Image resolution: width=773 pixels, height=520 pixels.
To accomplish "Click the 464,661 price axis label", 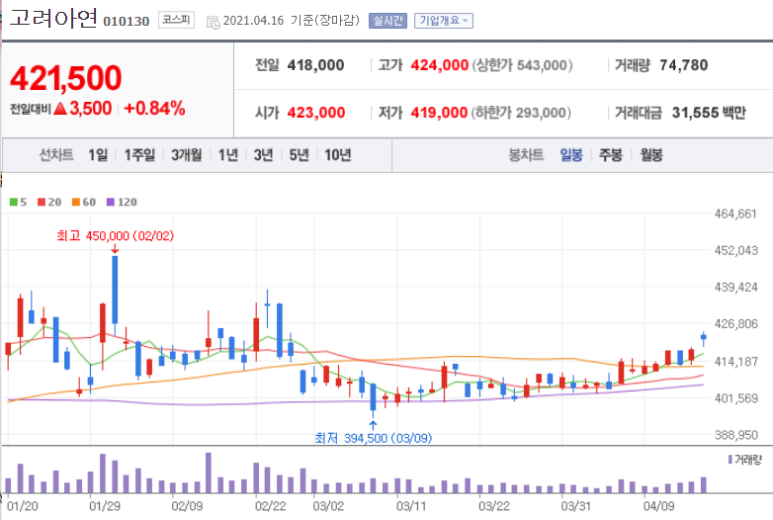I will pyautogui.click(x=736, y=214).
